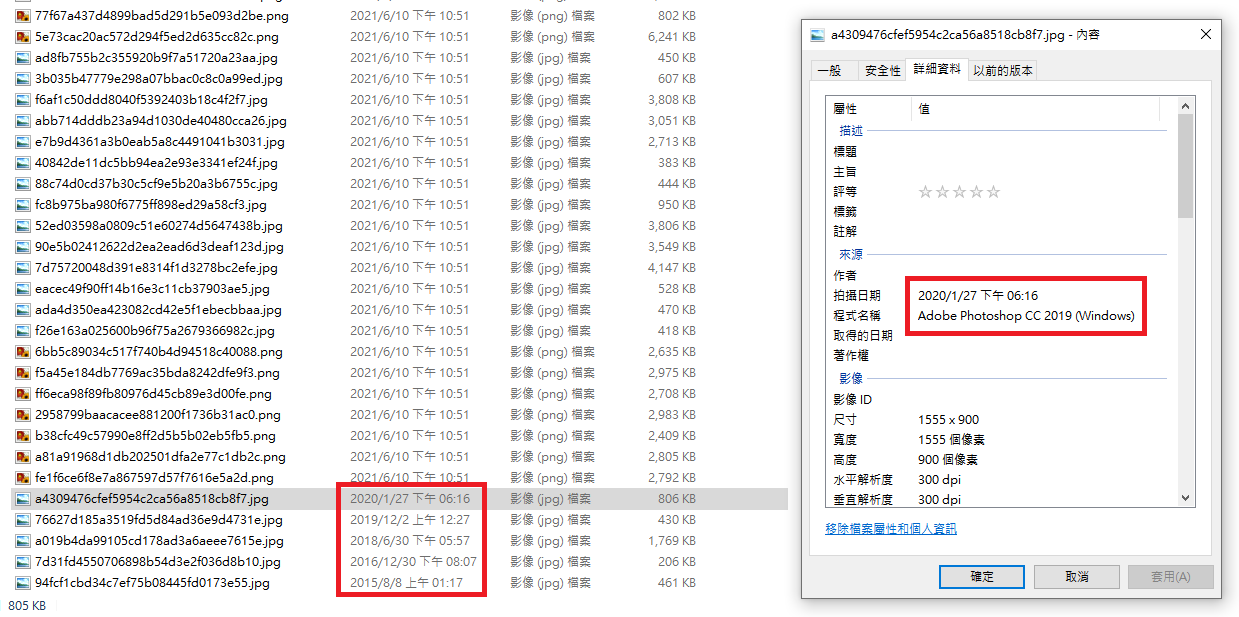Click the icon of ada4d350ea423082cd42e5f1ebecbbaa.jpg
Screen dimensions: 1239x617
tap(23, 310)
